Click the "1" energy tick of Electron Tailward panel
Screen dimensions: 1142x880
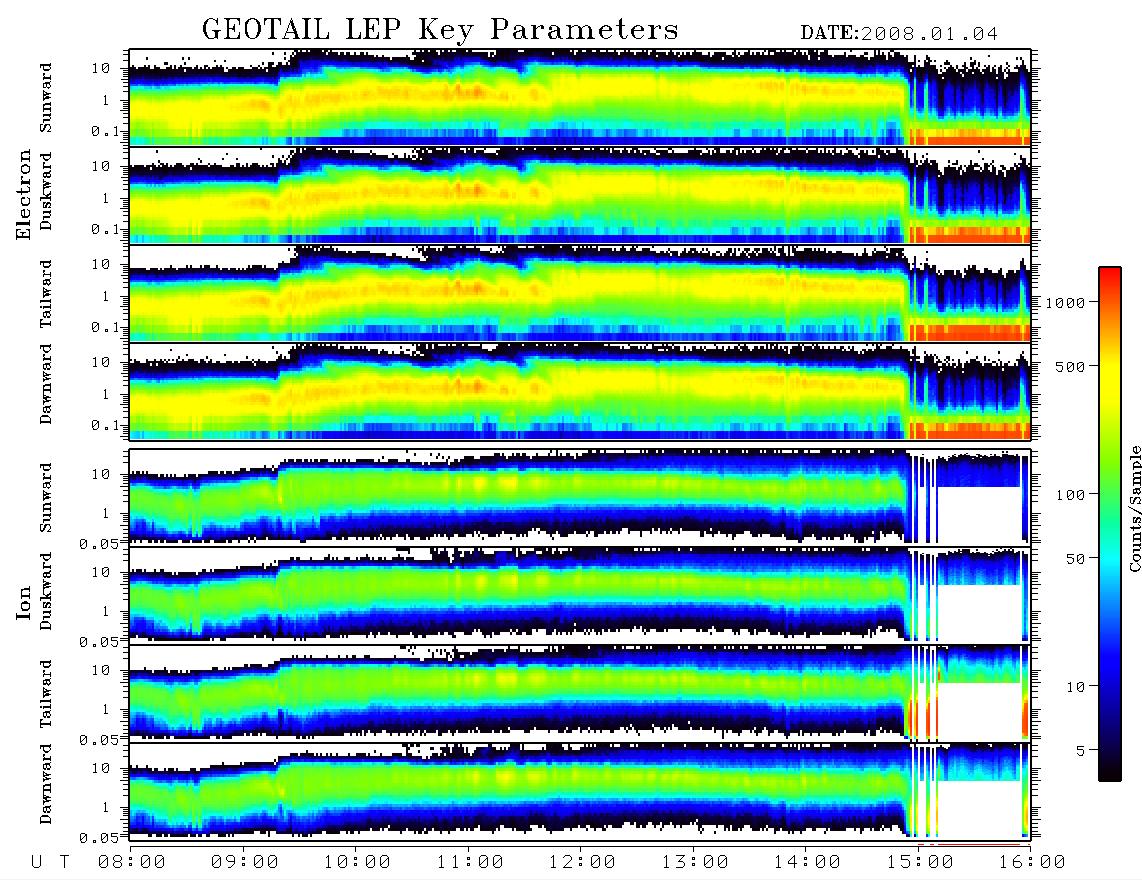click(105, 296)
